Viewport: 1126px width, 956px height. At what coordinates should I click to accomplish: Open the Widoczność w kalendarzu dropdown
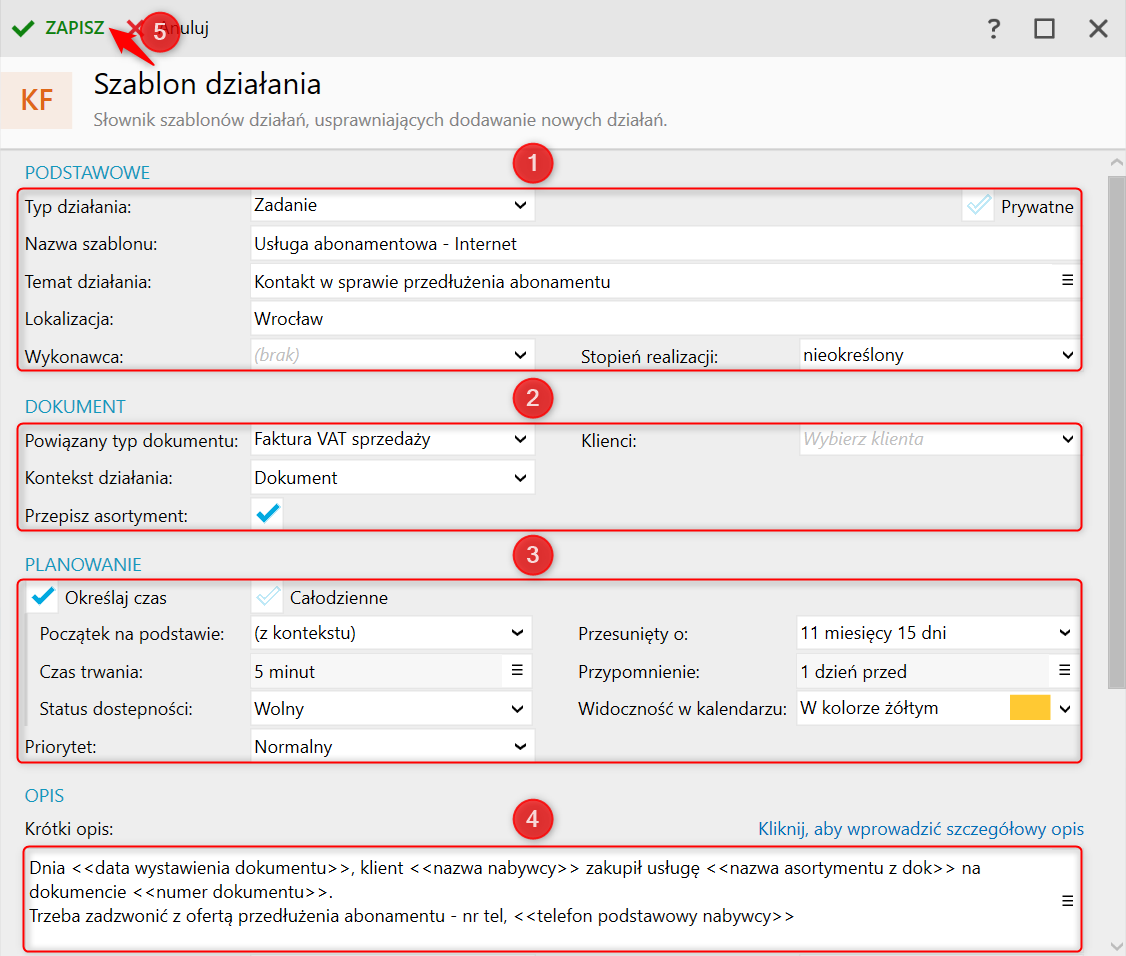tap(937, 709)
